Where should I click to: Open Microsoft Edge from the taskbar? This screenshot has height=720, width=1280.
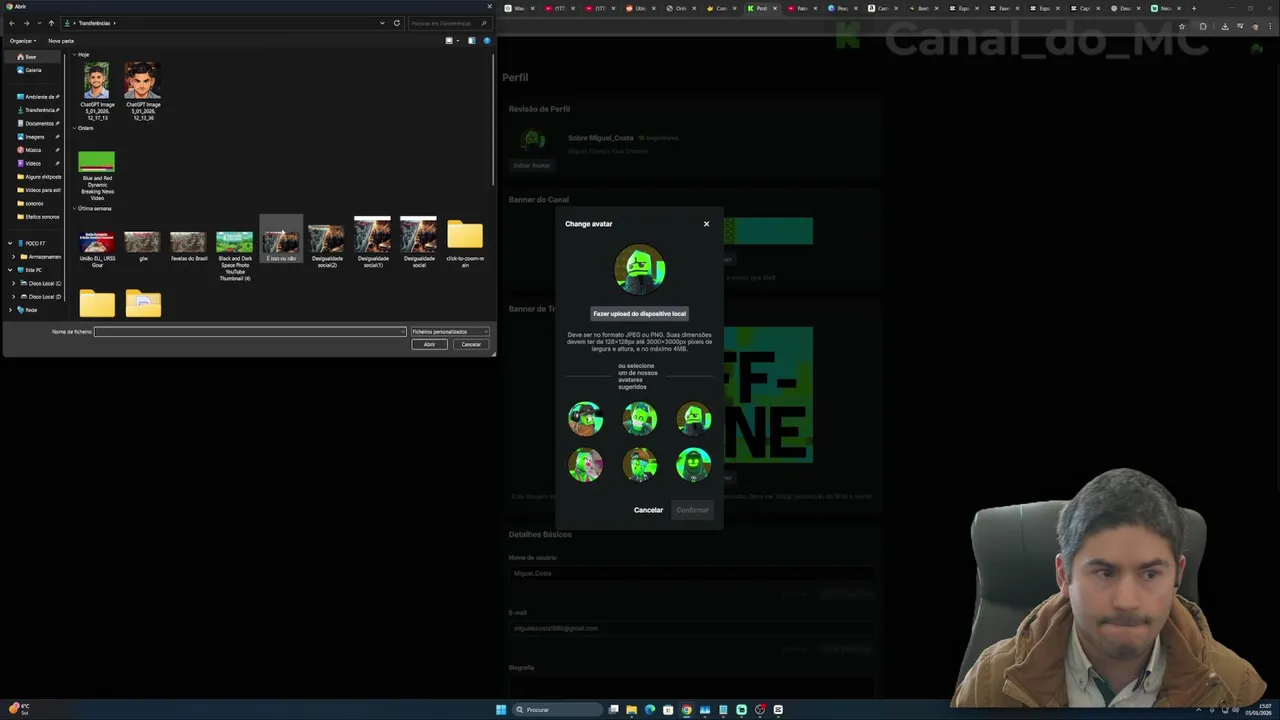tap(650, 710)
